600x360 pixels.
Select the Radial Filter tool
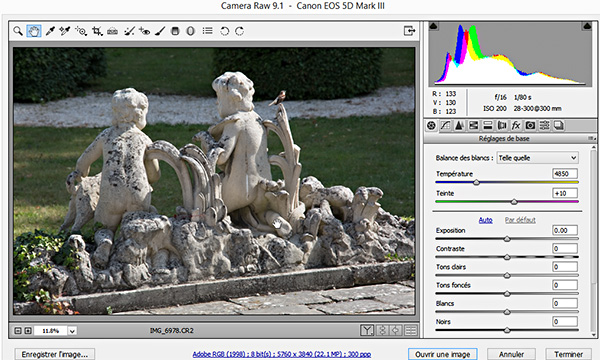point(191,31)
